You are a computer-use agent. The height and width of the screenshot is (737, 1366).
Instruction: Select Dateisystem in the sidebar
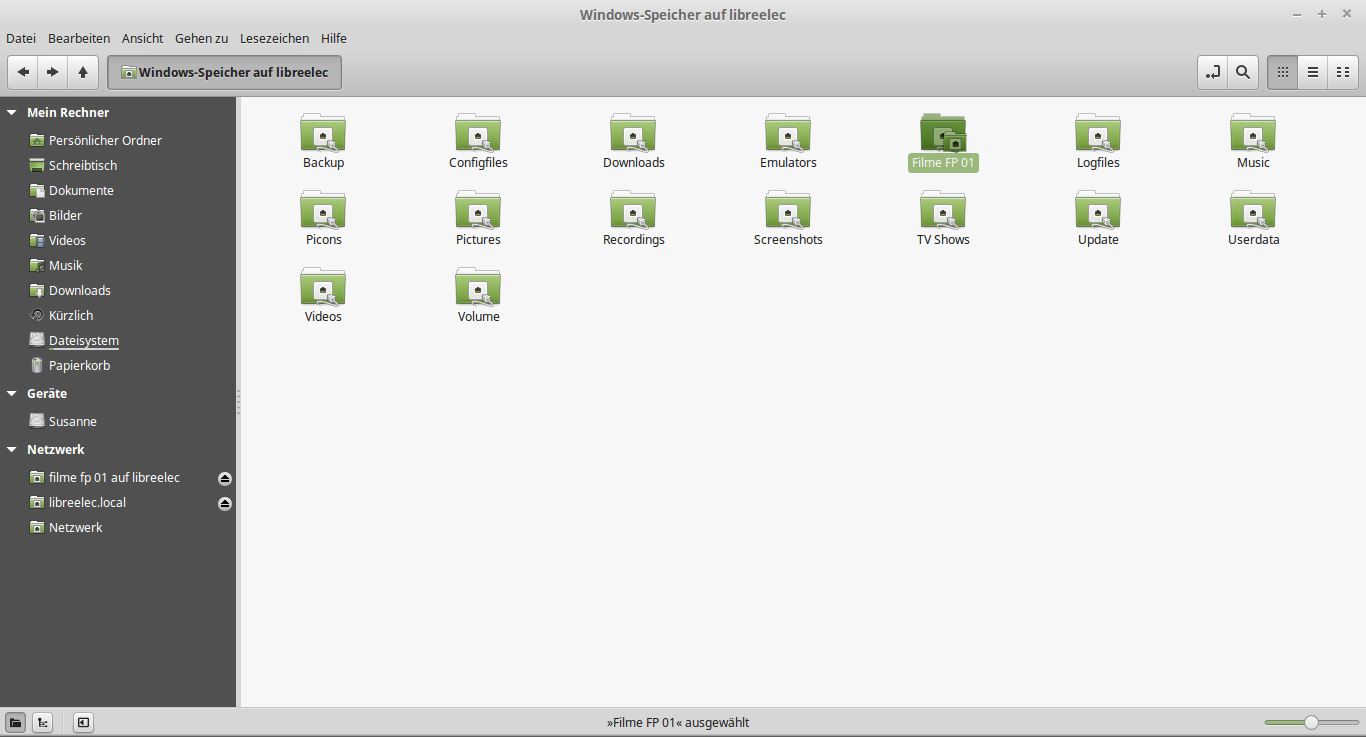point(83,341)
